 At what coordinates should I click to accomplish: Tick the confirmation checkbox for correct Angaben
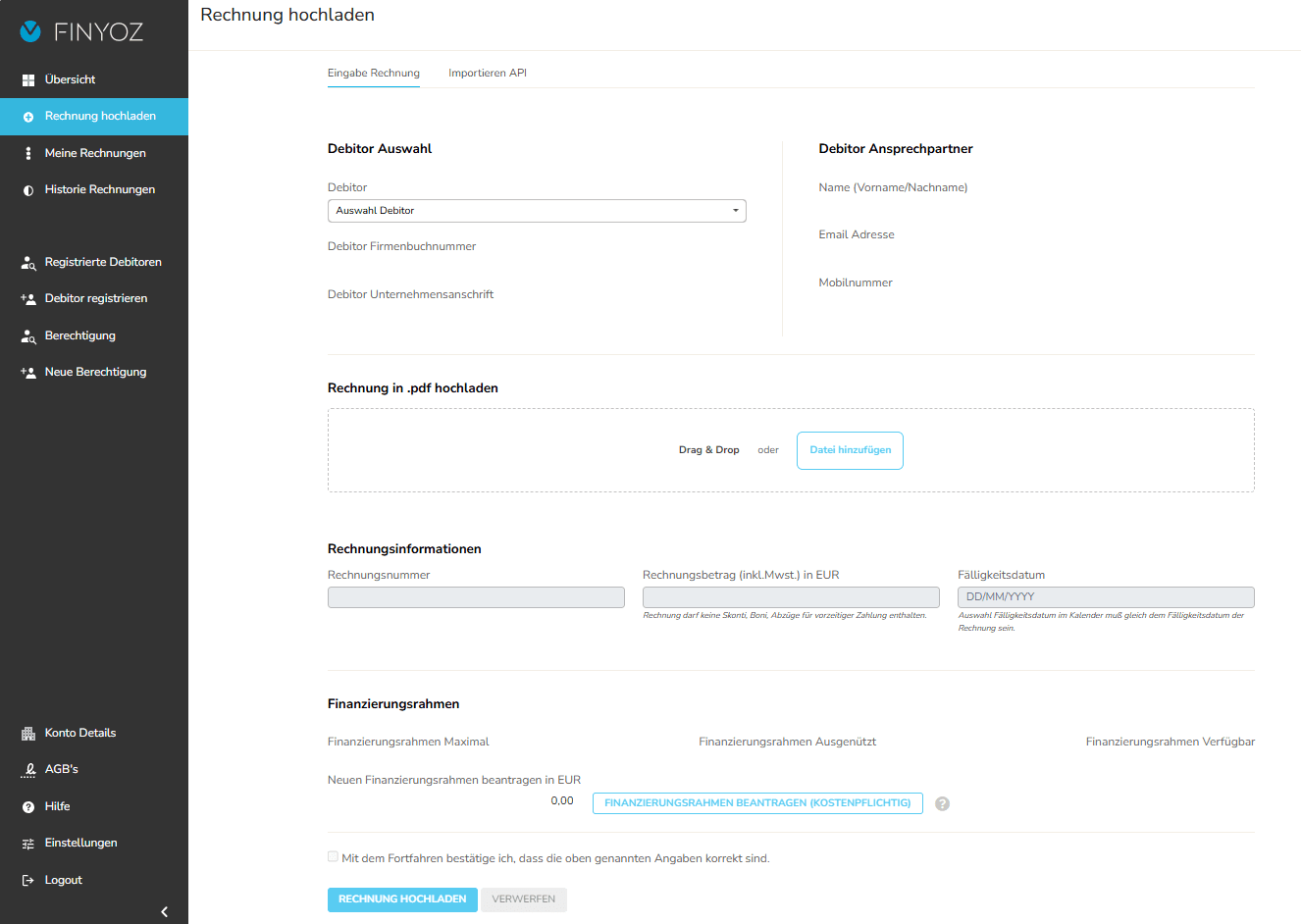(334, 857)
